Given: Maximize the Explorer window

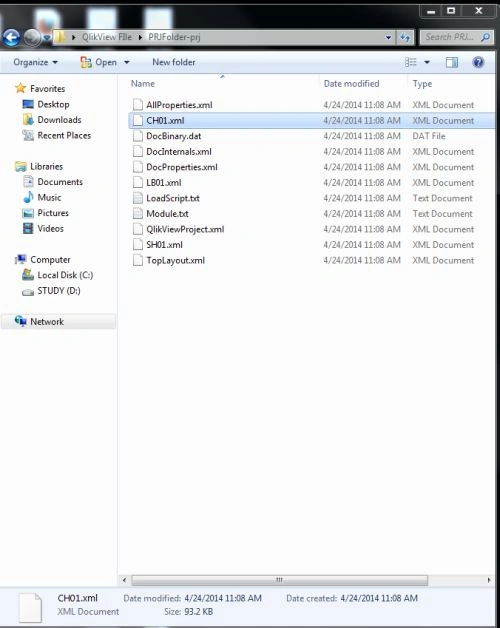Looking at the screenshot, I should pos(451,11).
